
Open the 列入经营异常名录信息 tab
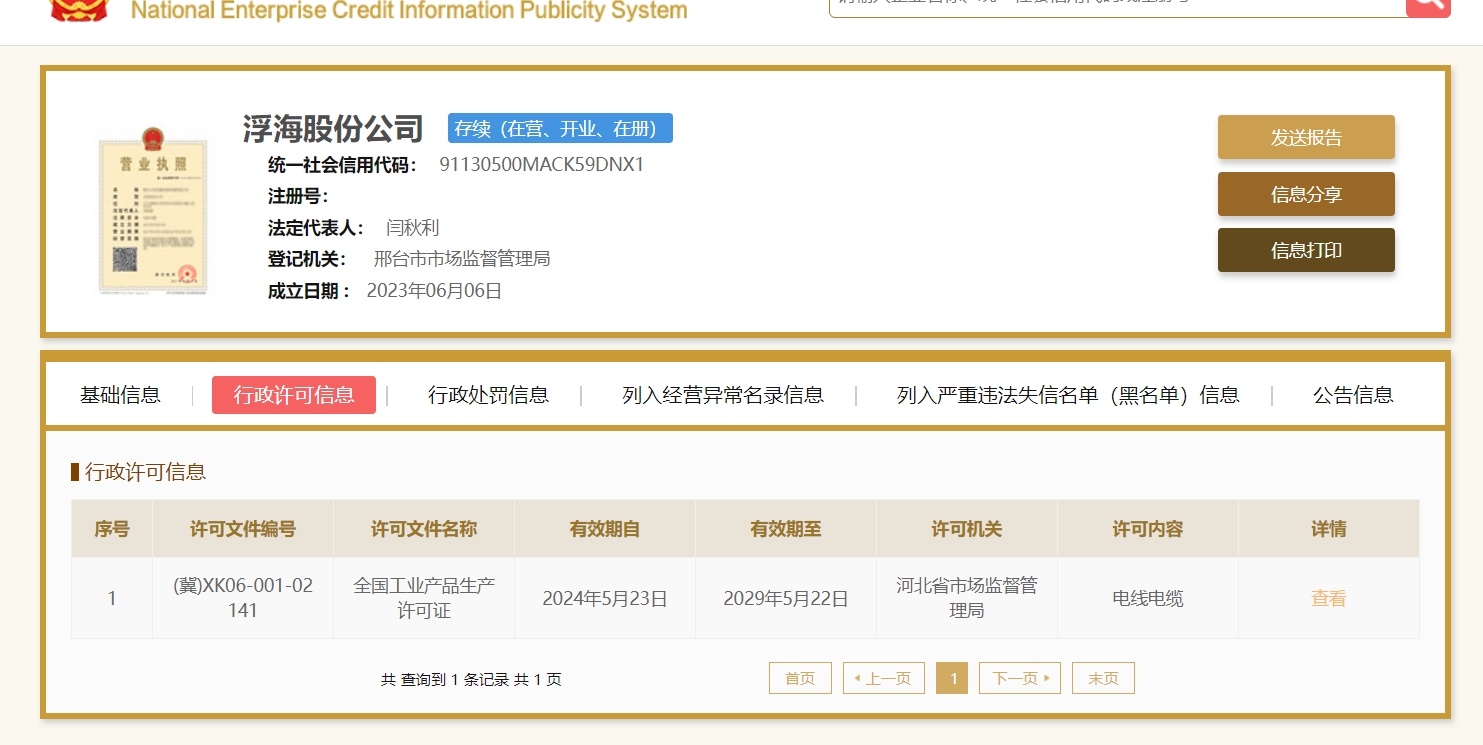(723, 395)
